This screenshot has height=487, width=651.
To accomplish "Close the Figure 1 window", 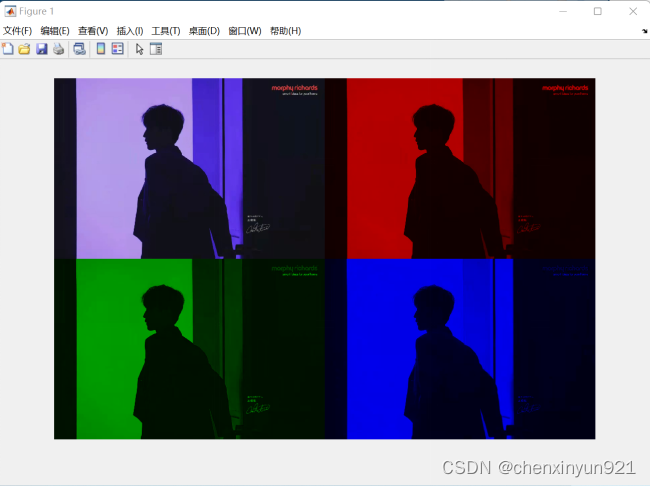I will 633,11.
